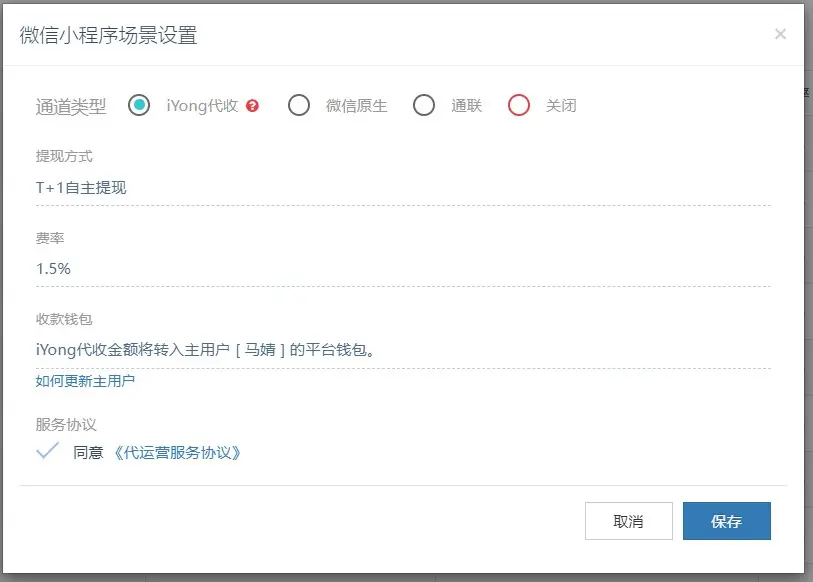This screenshot has height=582, width=813.
Task: Click the 服务协议 section heading
Action: tap(66, 424)
